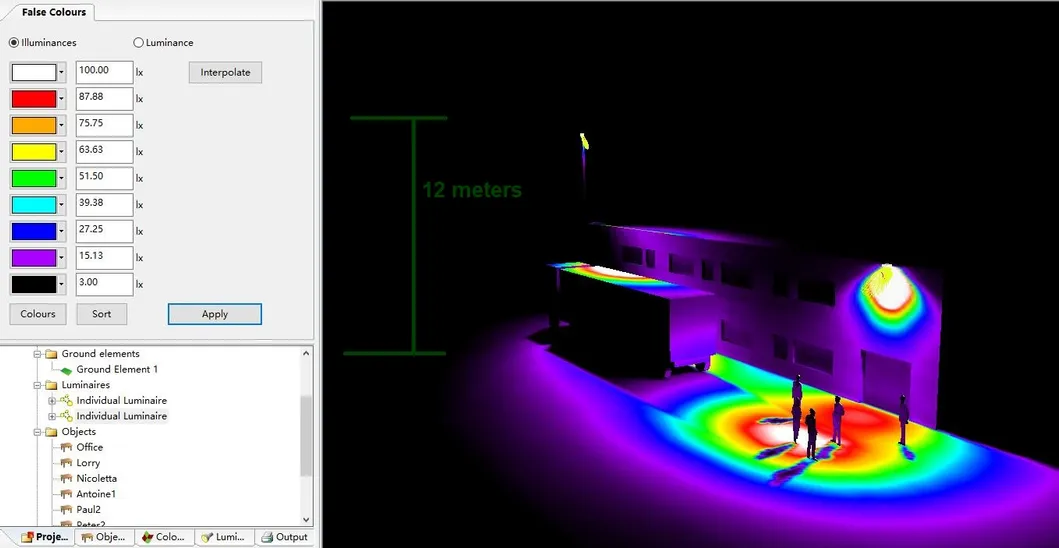
Task: Click the 15.13 lx value field
Action: (x=104, y=257)
